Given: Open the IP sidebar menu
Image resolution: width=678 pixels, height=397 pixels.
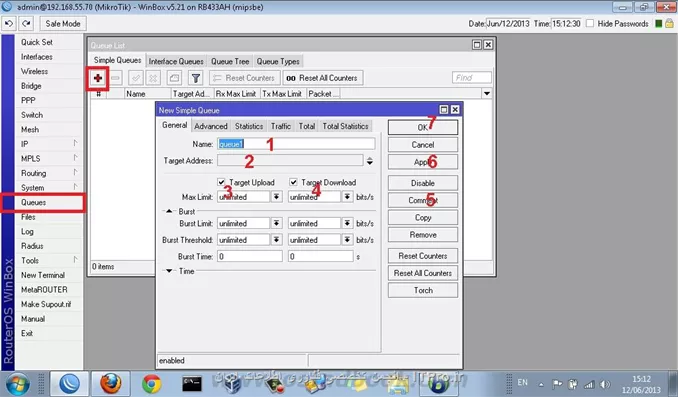Looking at the screenshot, I should click(48, 144).
